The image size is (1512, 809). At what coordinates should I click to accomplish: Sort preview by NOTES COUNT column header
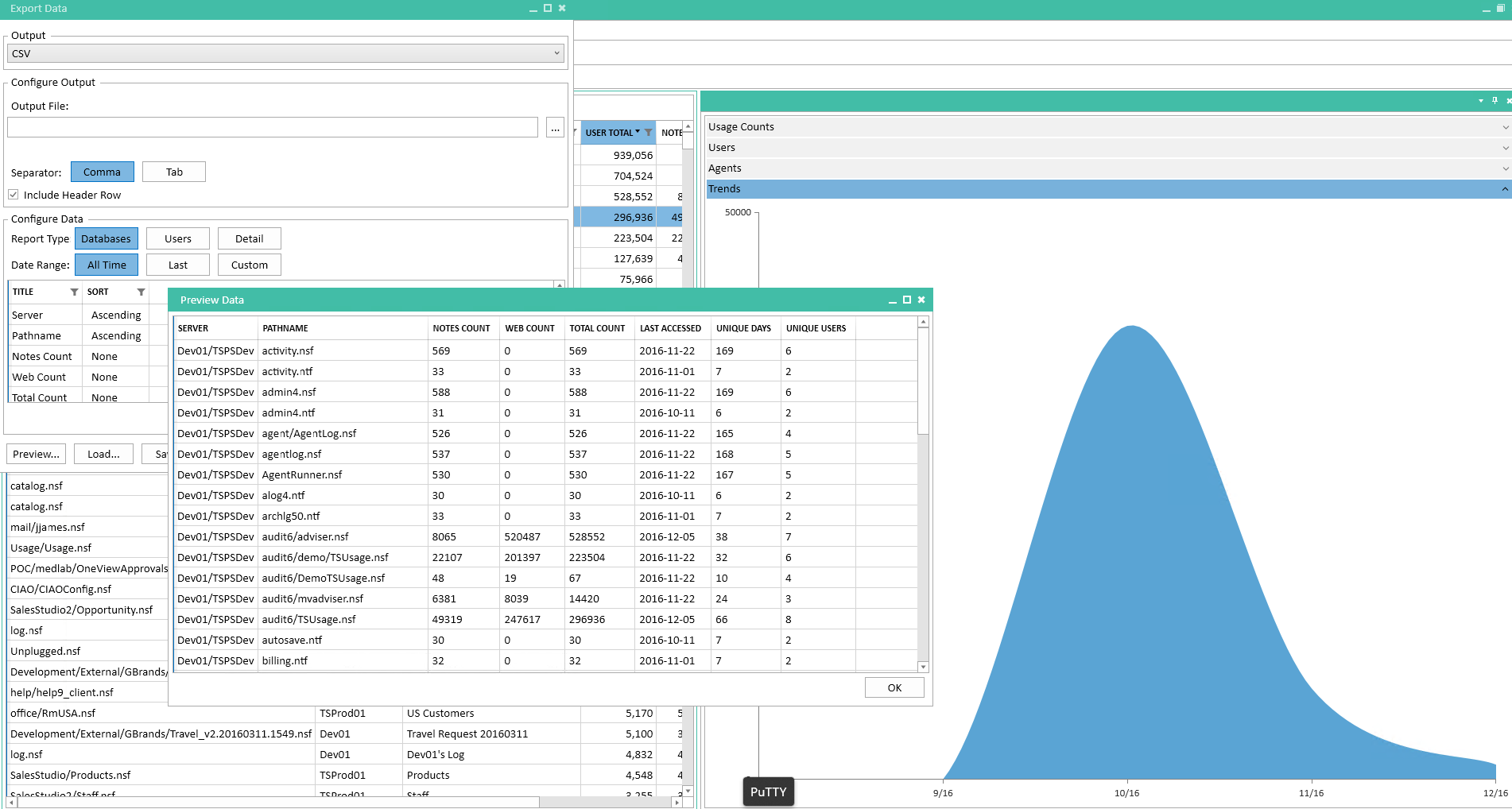[x=461, y=328]
